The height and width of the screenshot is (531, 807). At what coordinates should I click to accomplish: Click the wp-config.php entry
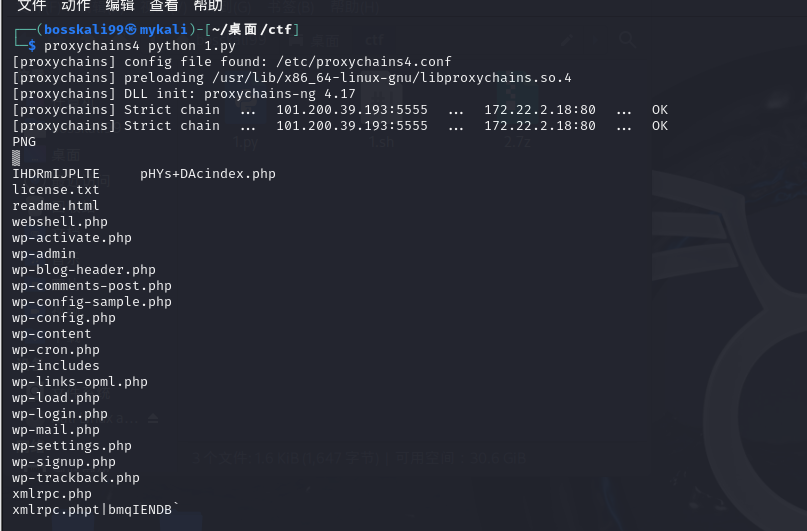[64, 318]
